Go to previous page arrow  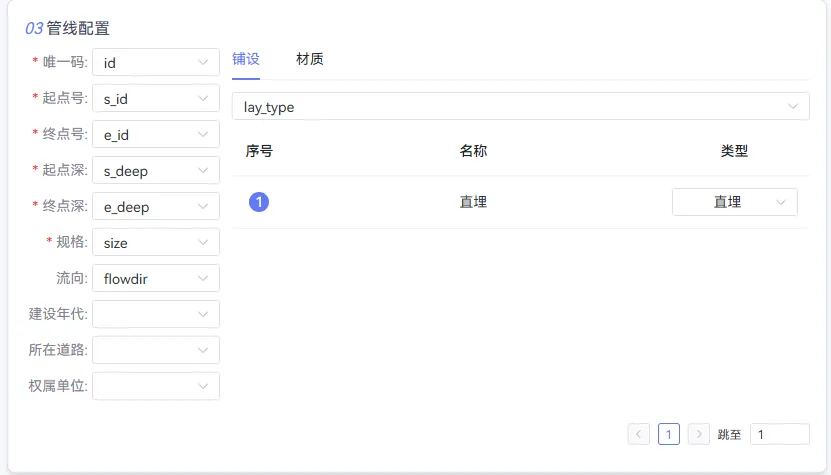pos(639,435)
